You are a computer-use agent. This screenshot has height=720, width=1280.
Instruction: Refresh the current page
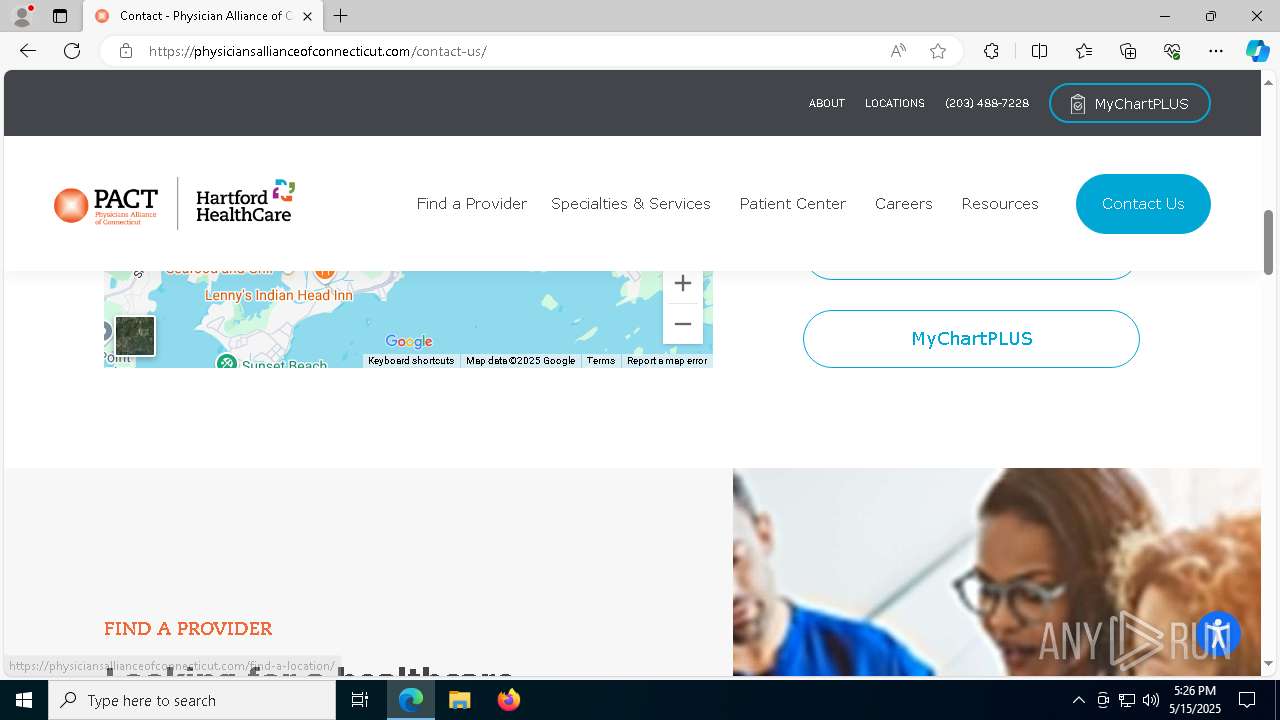pos(72,51)
